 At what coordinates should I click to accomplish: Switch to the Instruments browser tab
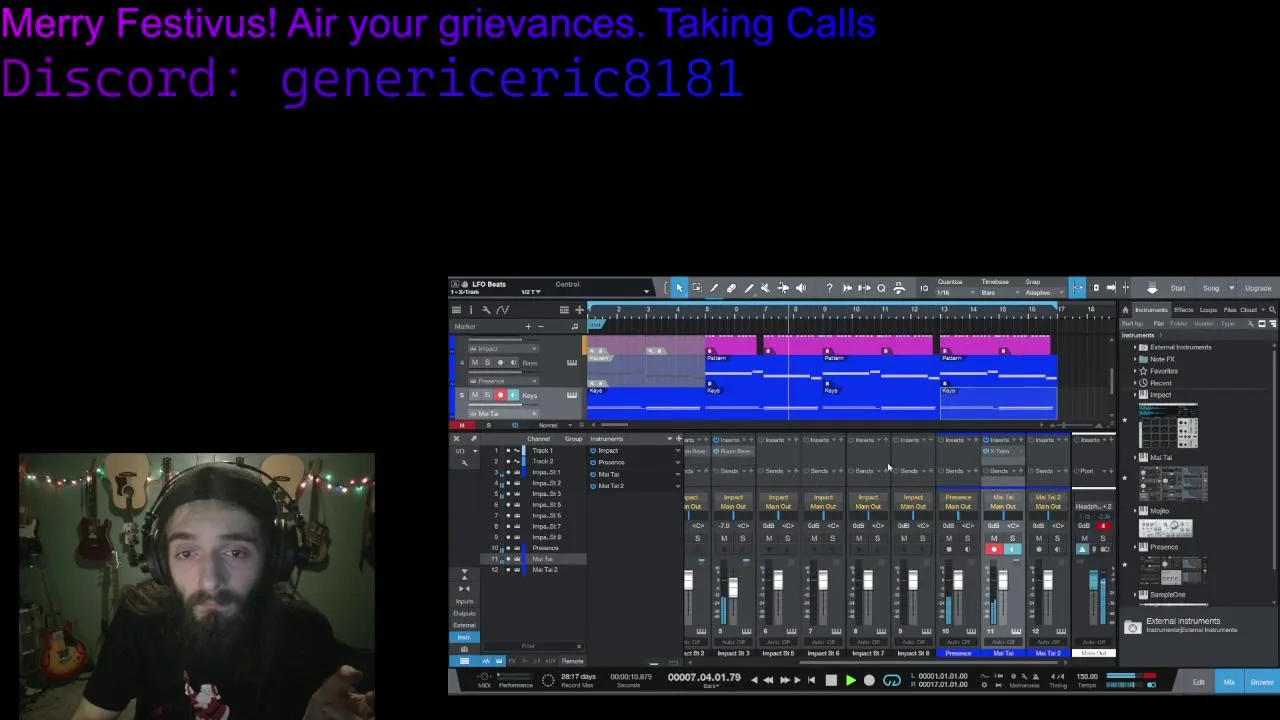pos(1151,310)
